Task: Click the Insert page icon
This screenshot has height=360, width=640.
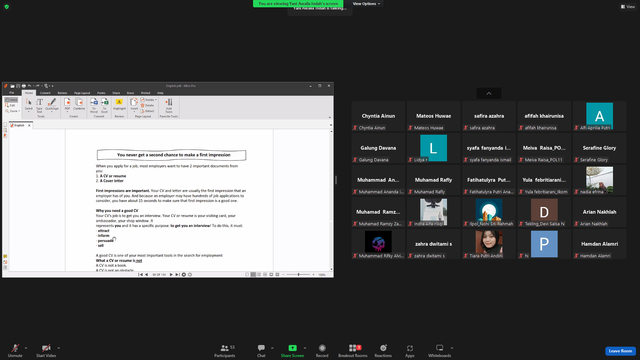Action: pyautogui.click(x=134, y=104)
